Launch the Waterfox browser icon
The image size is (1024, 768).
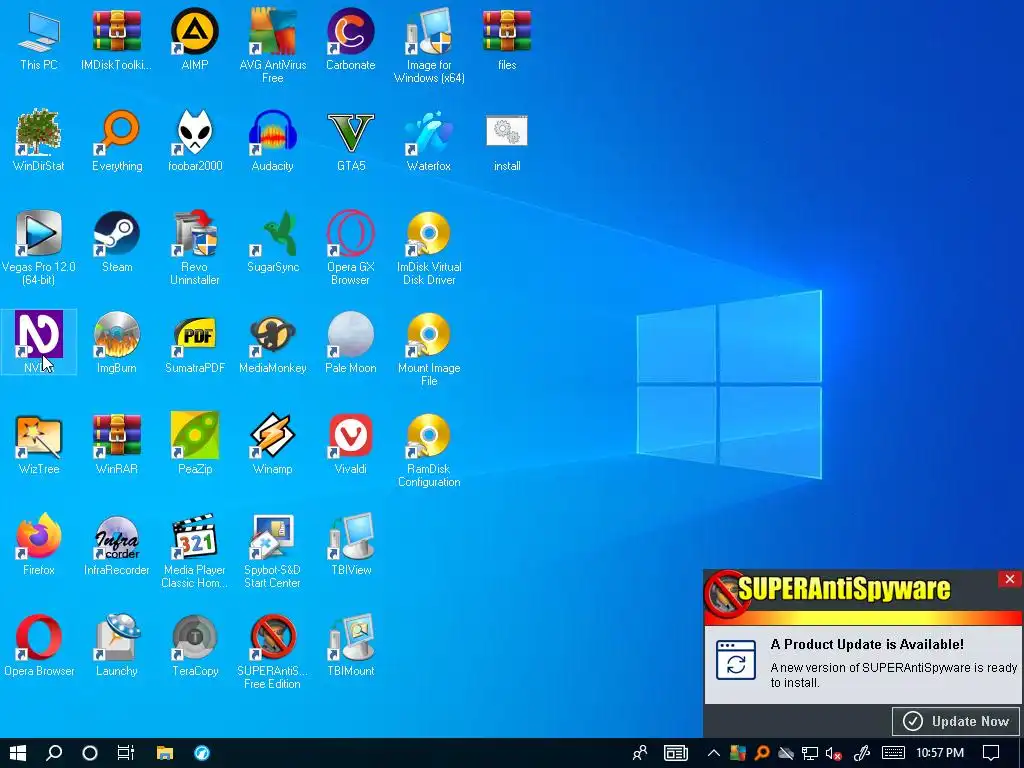pos(429,141)
